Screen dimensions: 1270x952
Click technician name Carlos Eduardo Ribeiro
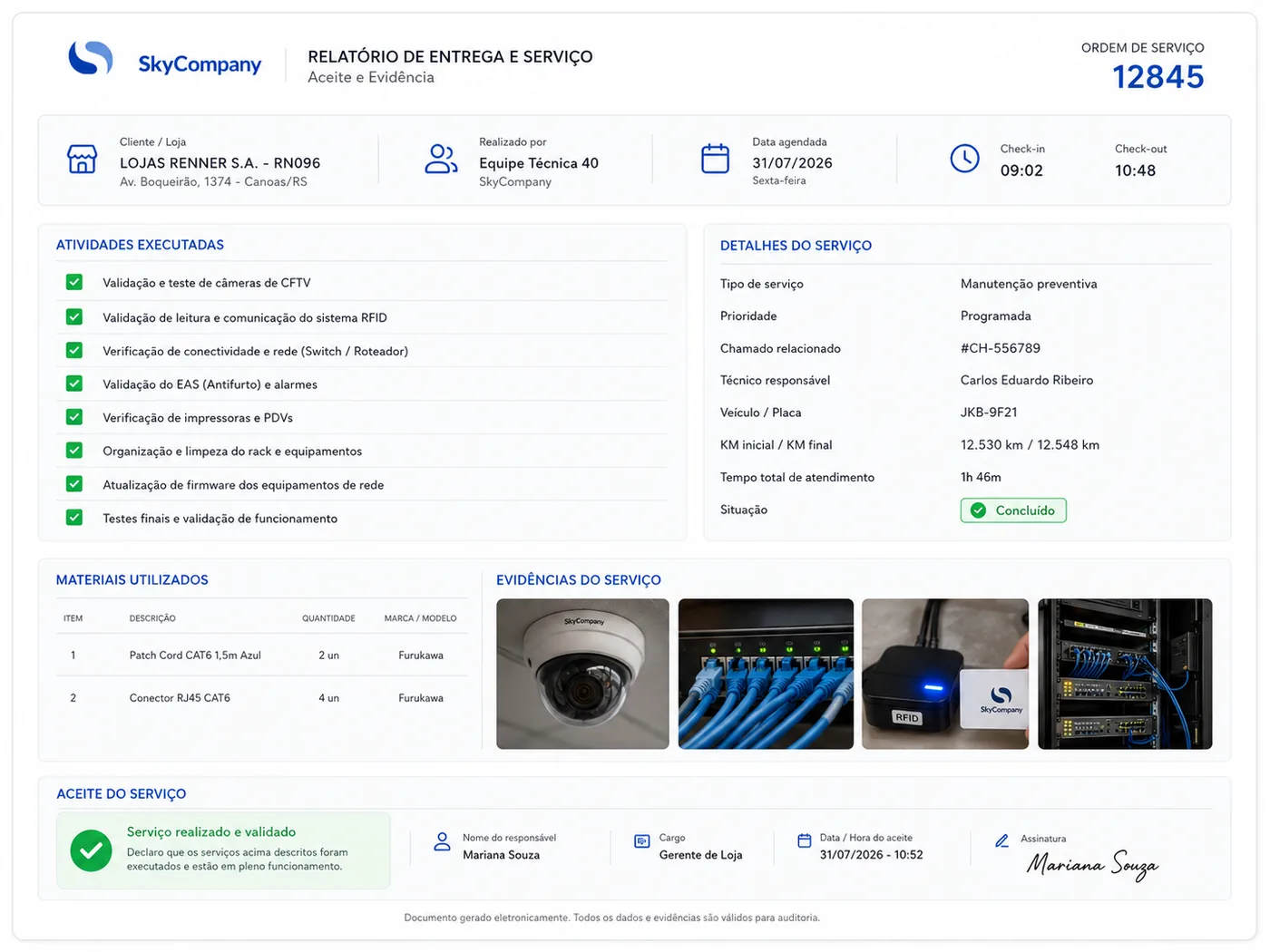[x=1027, y=380]
